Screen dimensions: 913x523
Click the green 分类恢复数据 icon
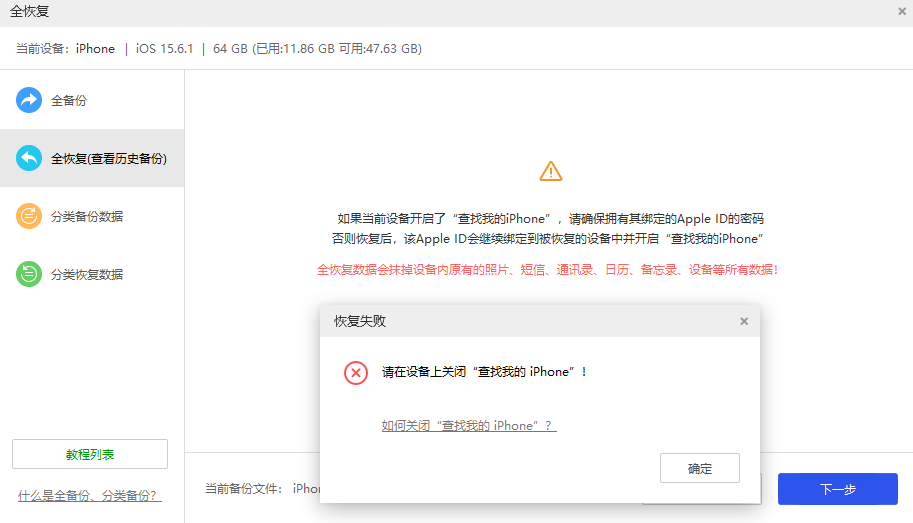pos(29,274)
